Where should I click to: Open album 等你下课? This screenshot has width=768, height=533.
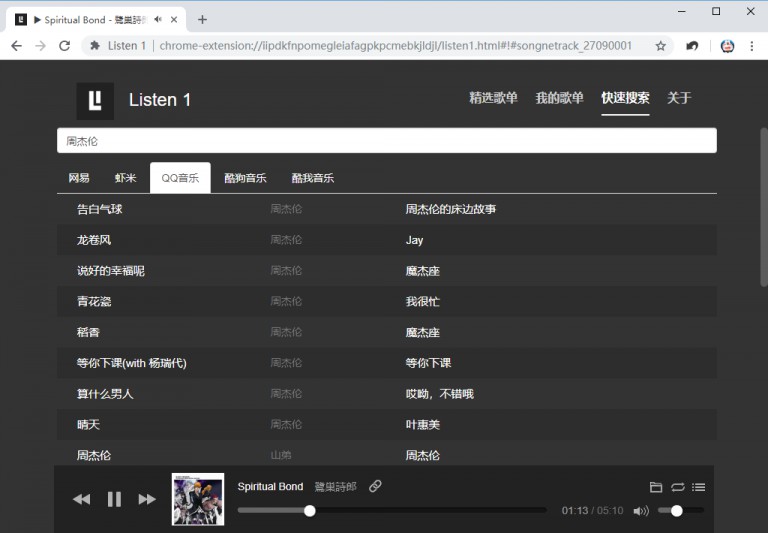pyautogui.click(x=429, y=363)
